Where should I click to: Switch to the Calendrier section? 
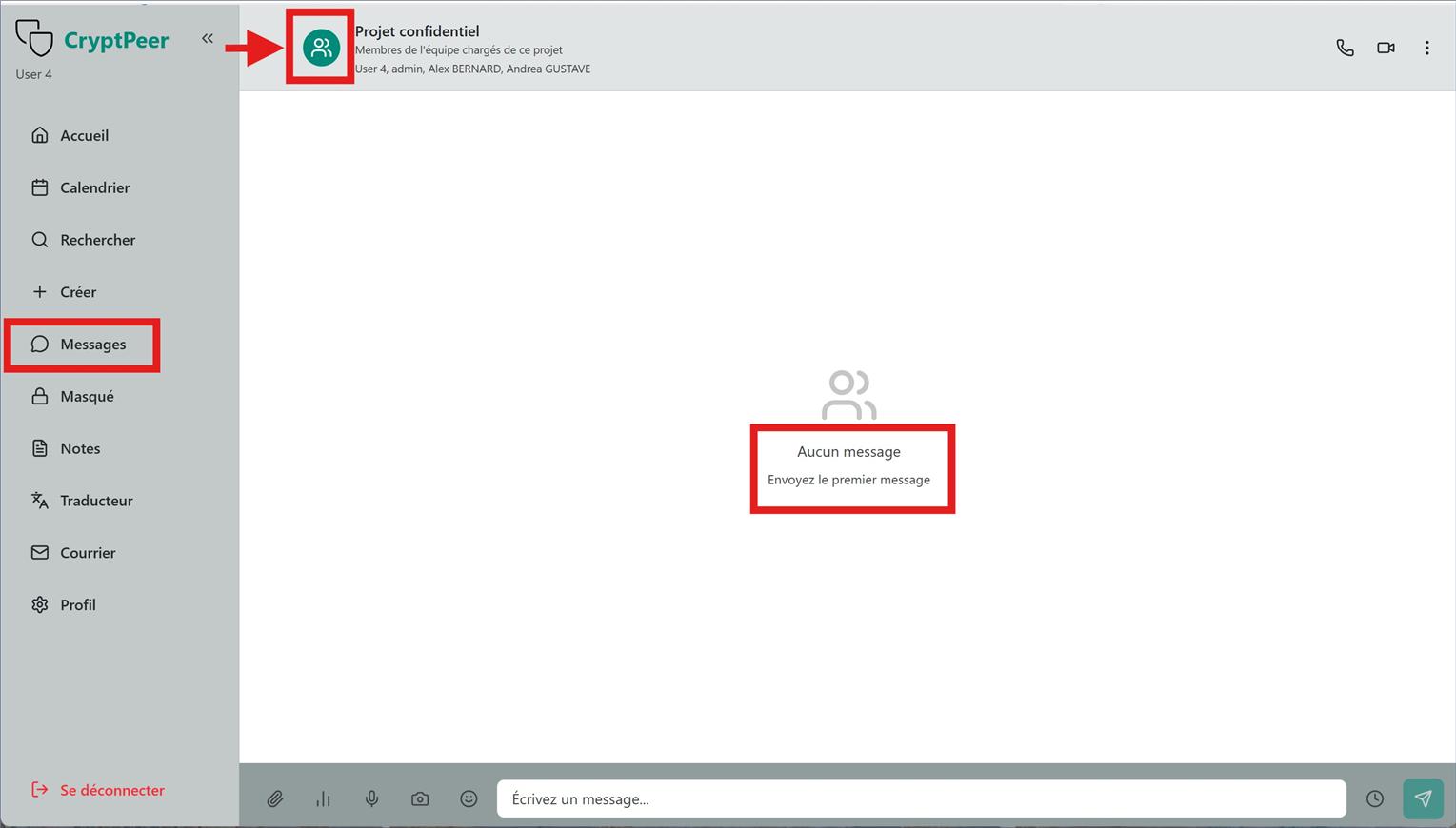[95, 187]
